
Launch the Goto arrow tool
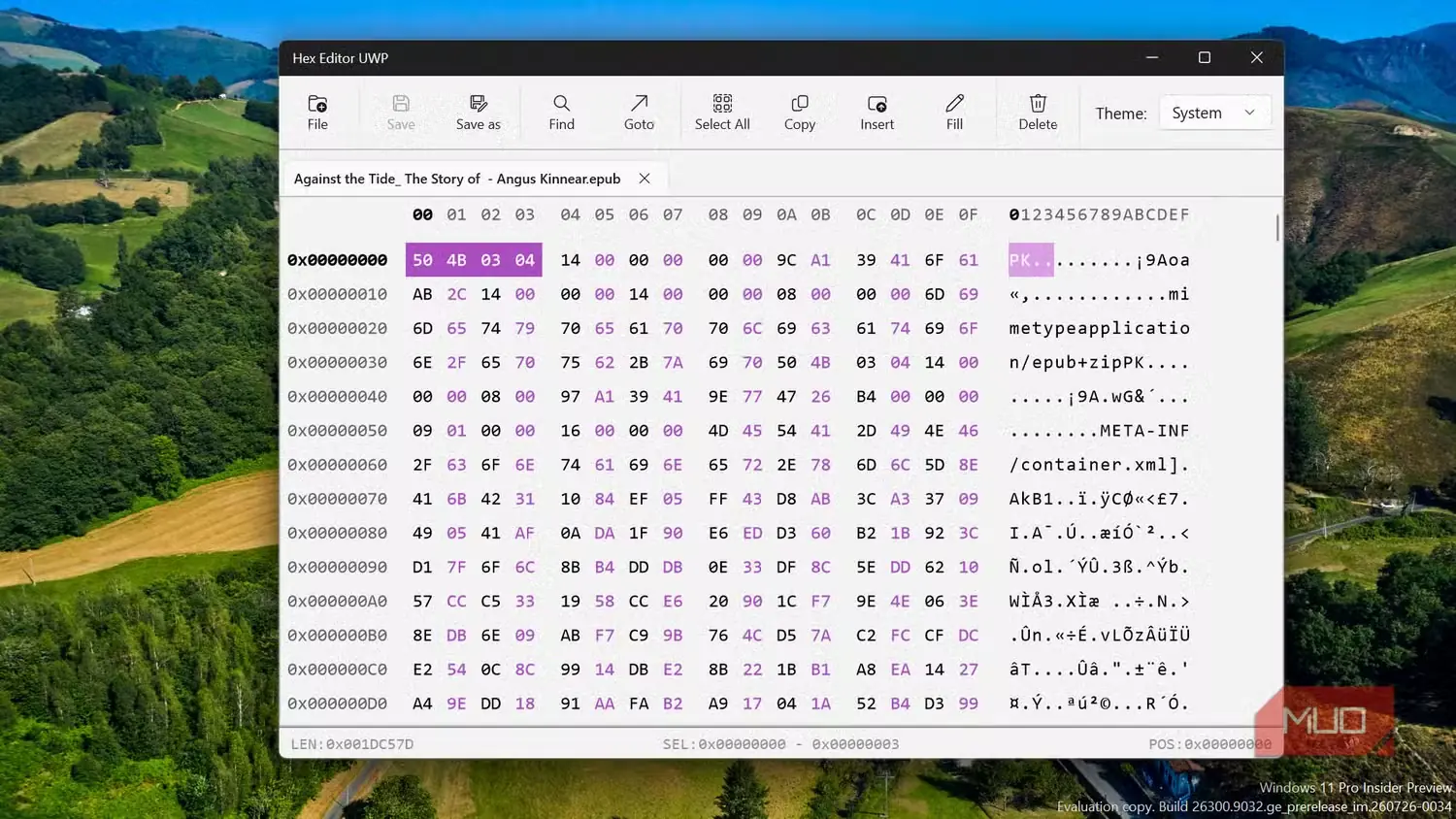pos(639,113)
